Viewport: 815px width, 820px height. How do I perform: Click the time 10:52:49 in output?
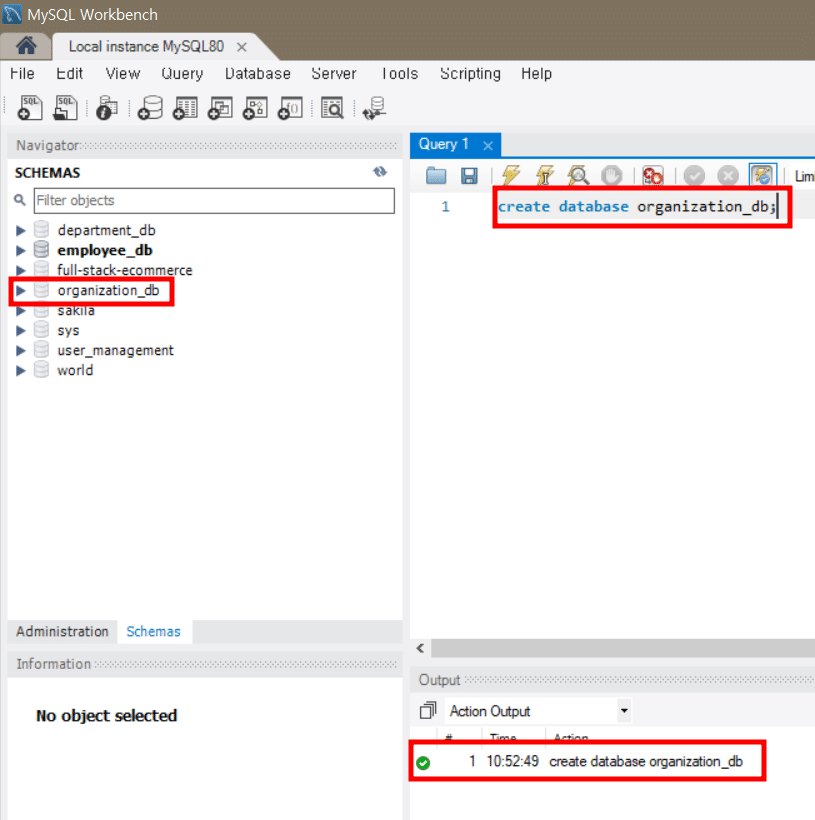pyautogui.click(x=512, y=761)
